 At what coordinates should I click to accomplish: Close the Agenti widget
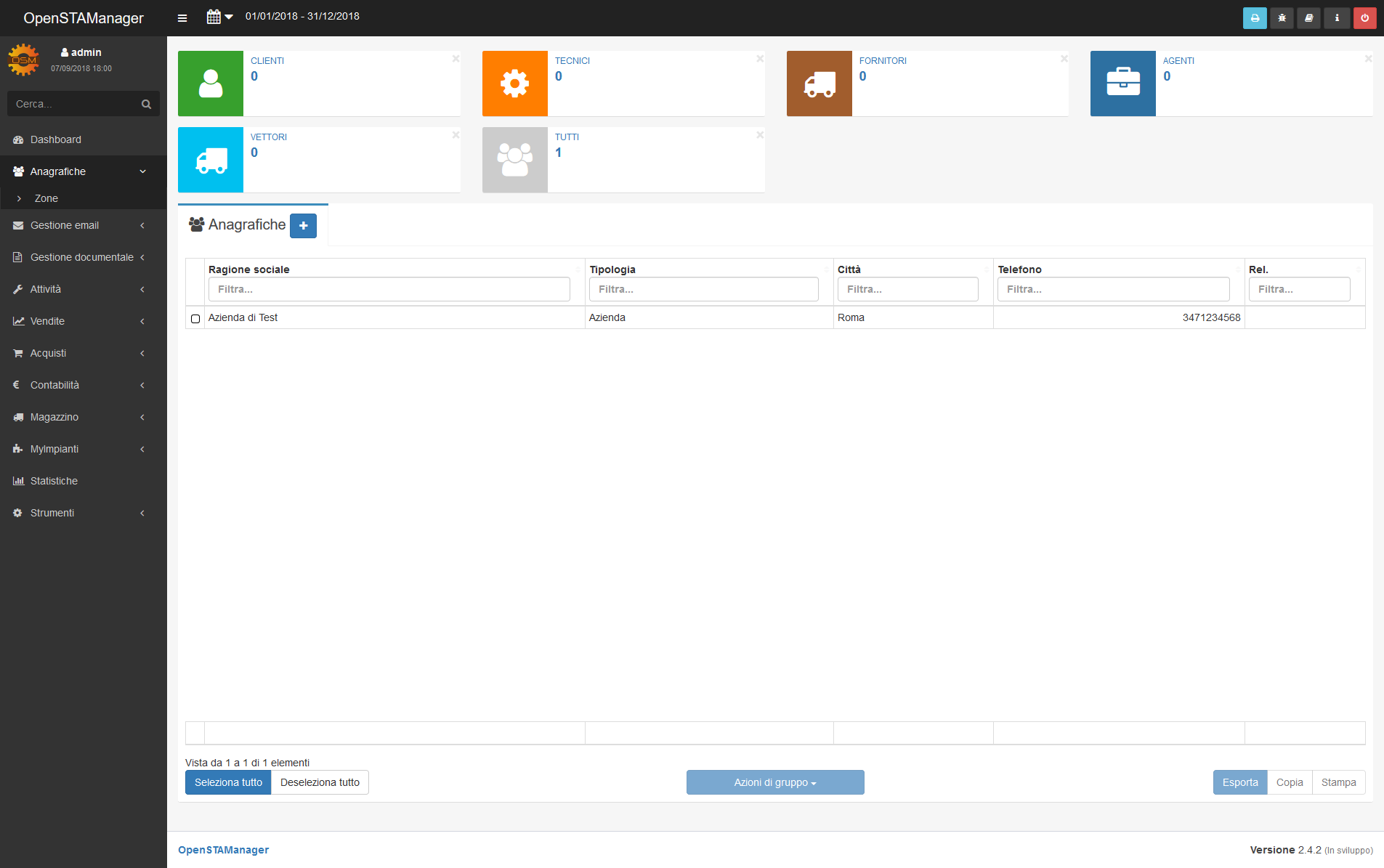[x=1368, y=59]
